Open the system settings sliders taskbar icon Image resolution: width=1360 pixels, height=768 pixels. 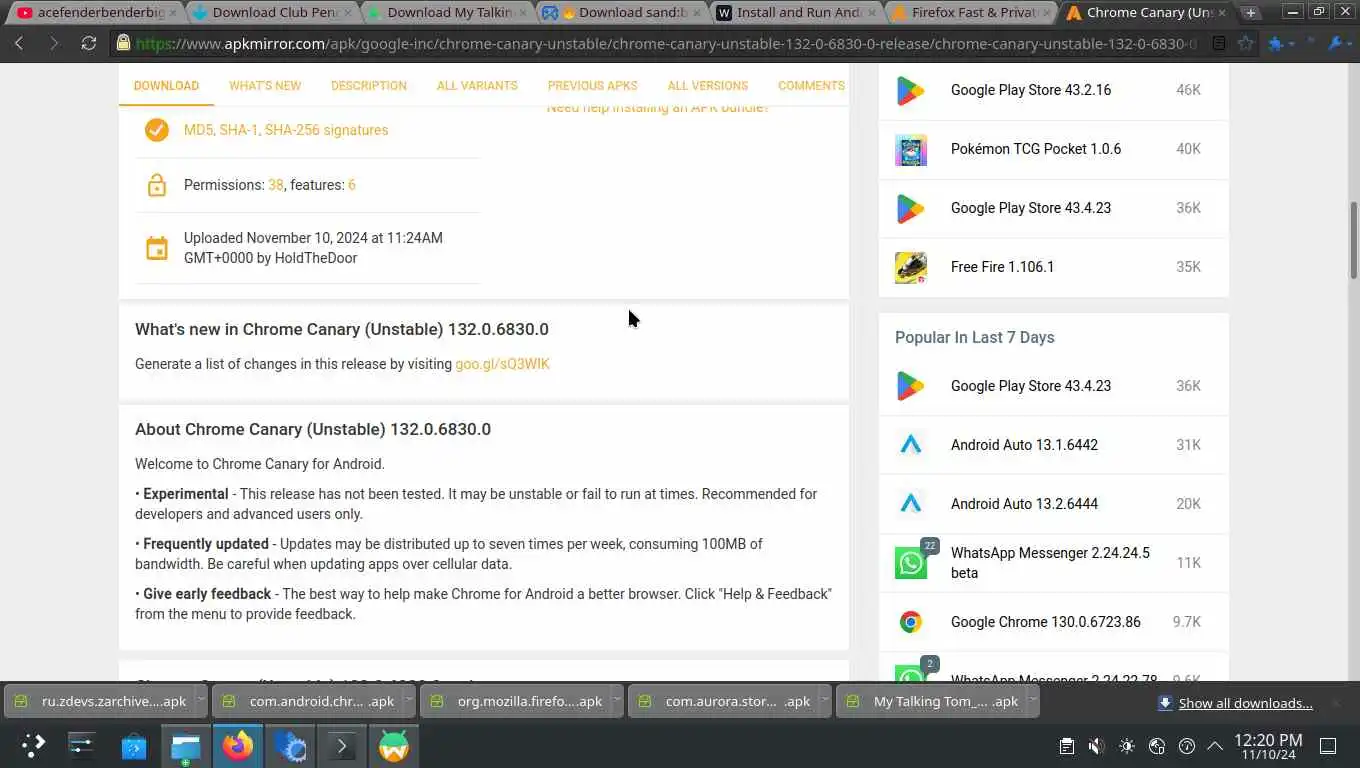pyautogui.click(x=82, y=745)
